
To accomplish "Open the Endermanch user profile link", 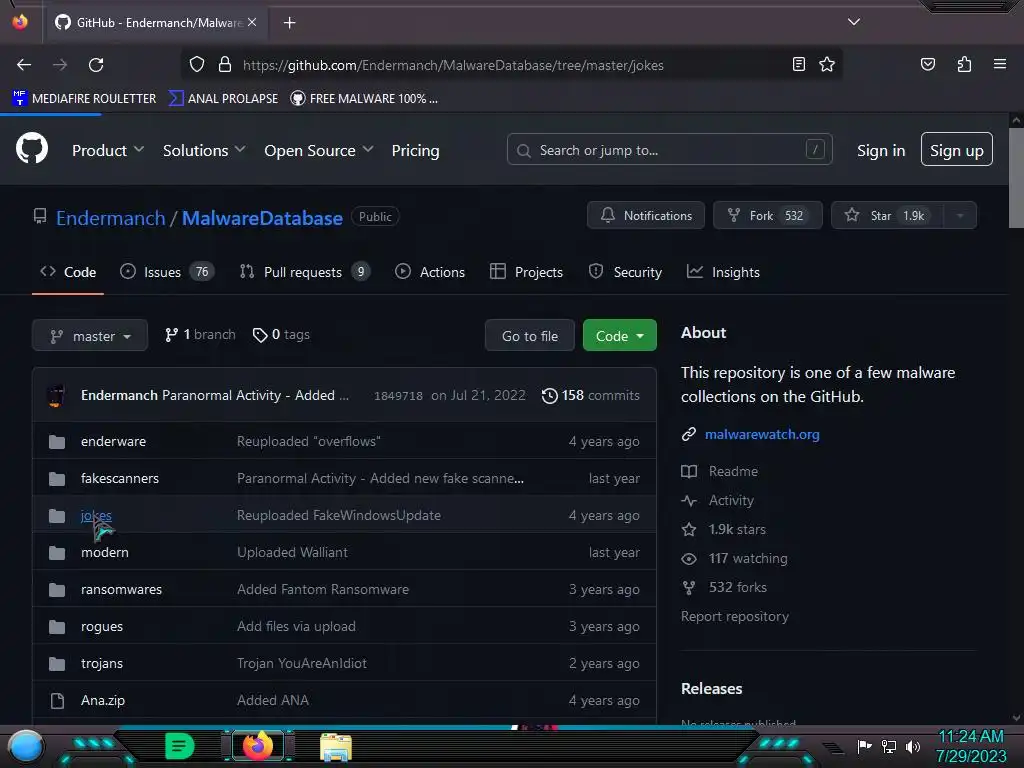I will tap(110, 218).
